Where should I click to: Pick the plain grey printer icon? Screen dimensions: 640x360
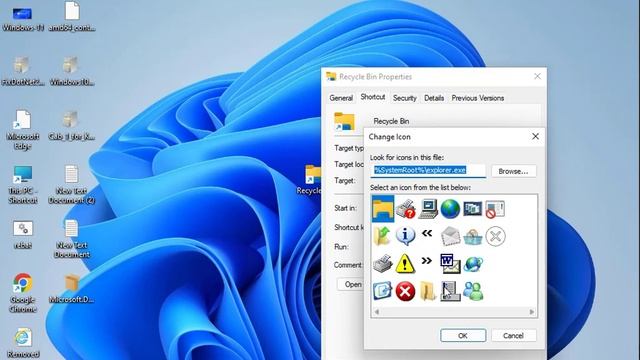pos(382,264)
